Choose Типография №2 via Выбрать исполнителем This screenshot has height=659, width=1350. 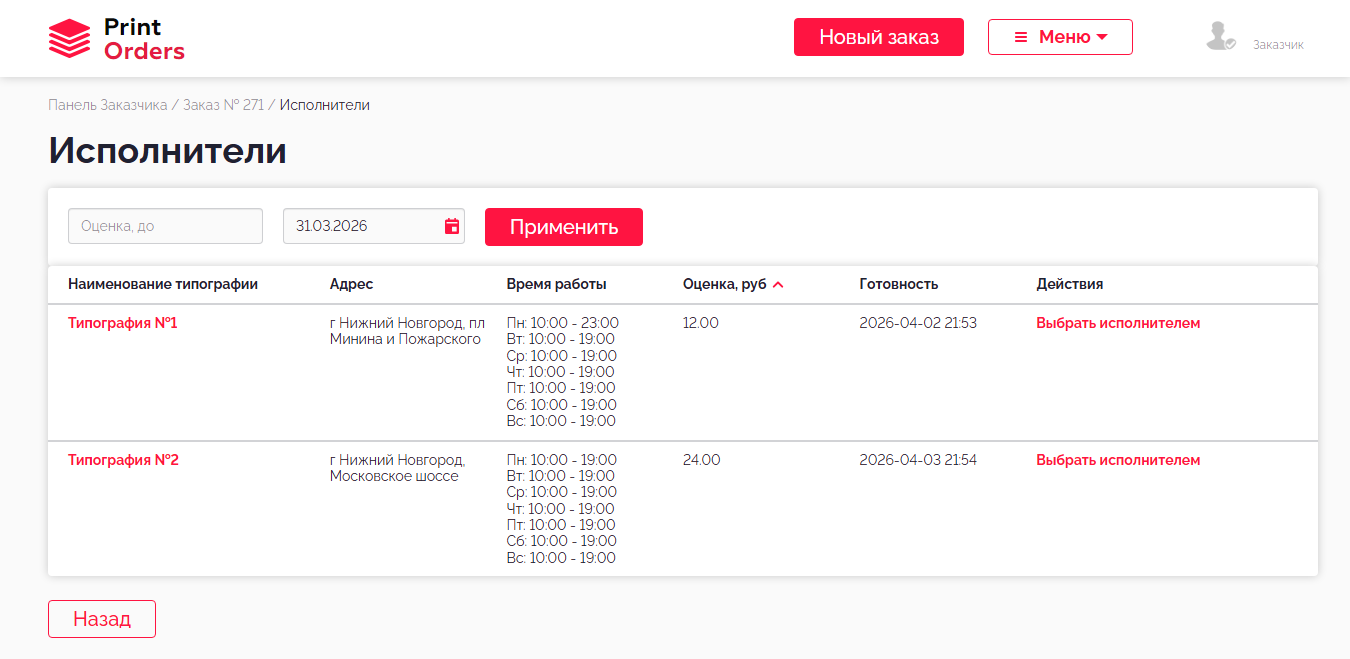click(x=1117, y=460)
